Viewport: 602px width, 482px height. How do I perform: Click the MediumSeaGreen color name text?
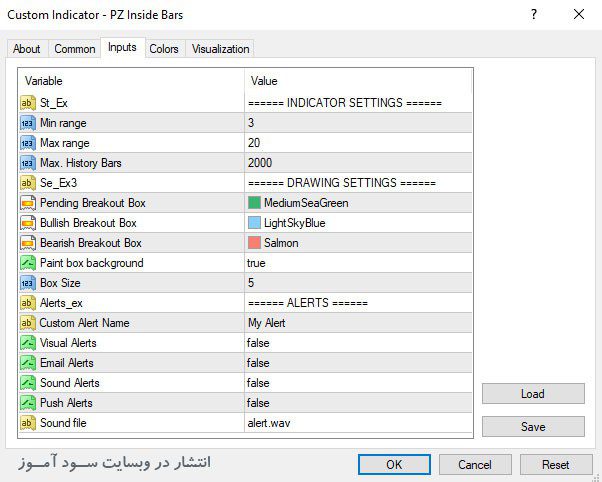pos(306,203)
